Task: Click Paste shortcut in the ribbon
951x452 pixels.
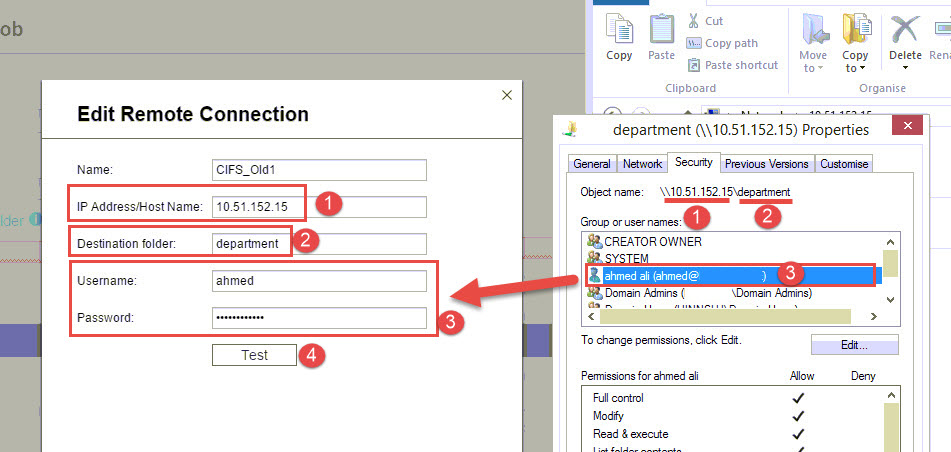Action: pyautogui.click(x=733, y=65)
